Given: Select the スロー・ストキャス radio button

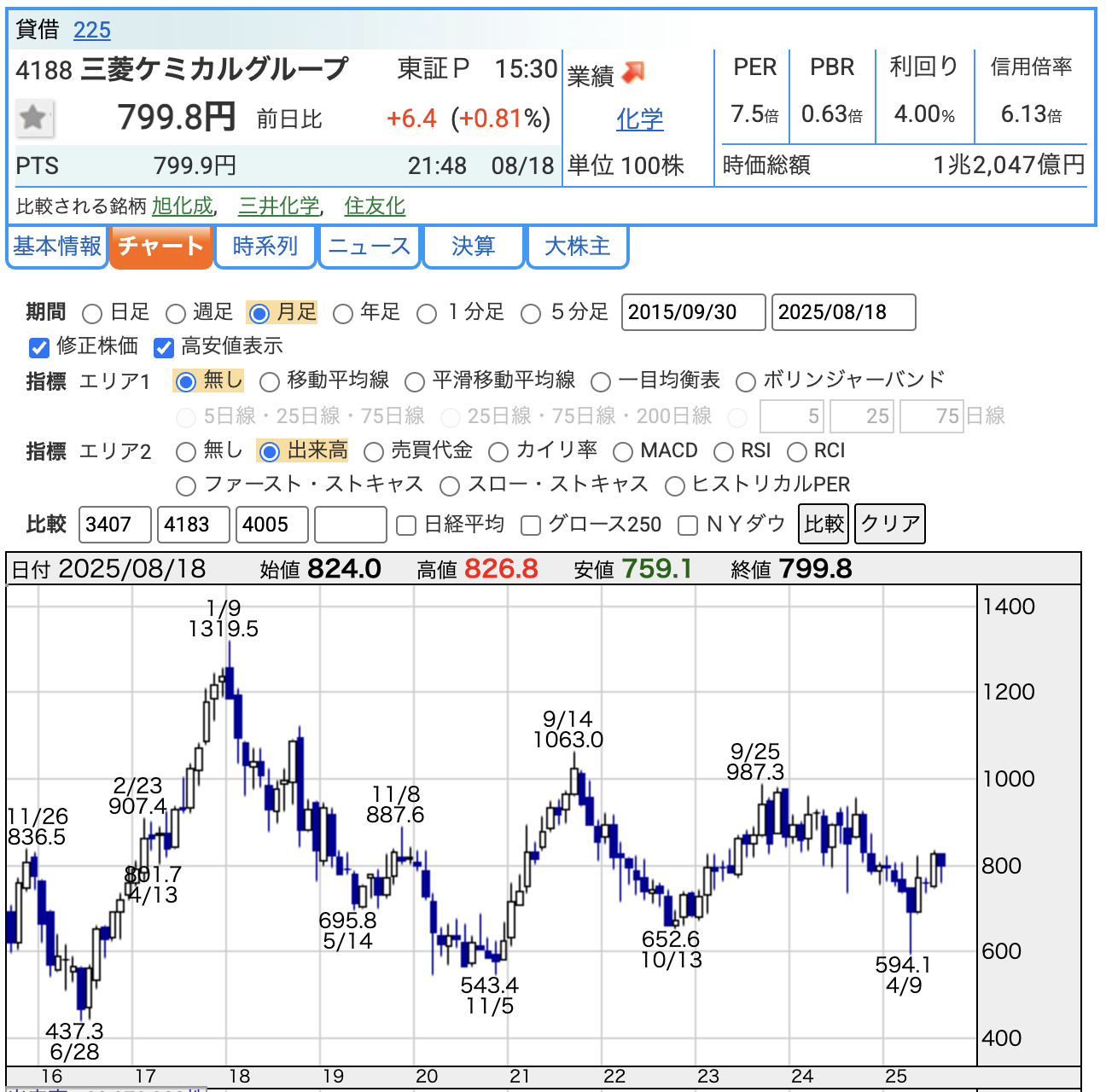Looking at the screenshot, I should click(x=450, y=486).
